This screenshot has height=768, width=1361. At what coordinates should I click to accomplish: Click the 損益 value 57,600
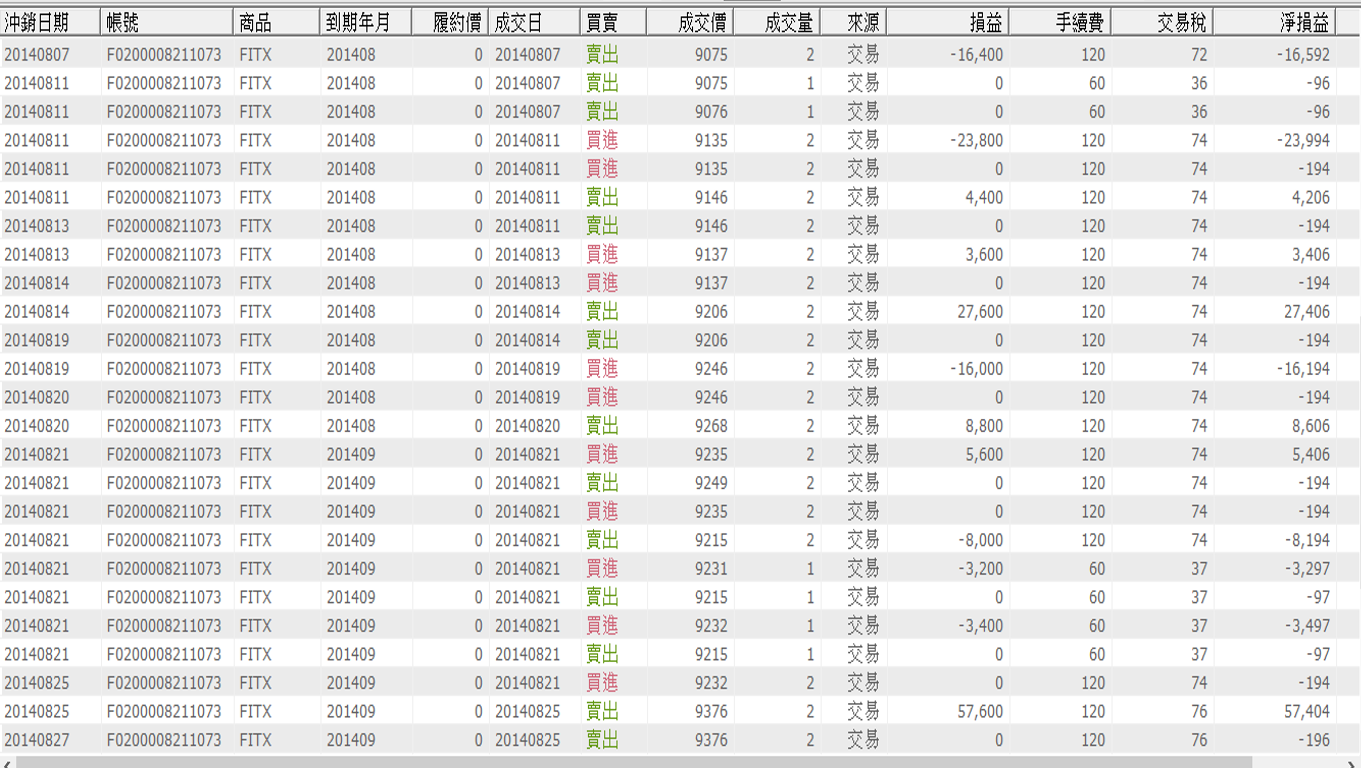click(980, 712)
